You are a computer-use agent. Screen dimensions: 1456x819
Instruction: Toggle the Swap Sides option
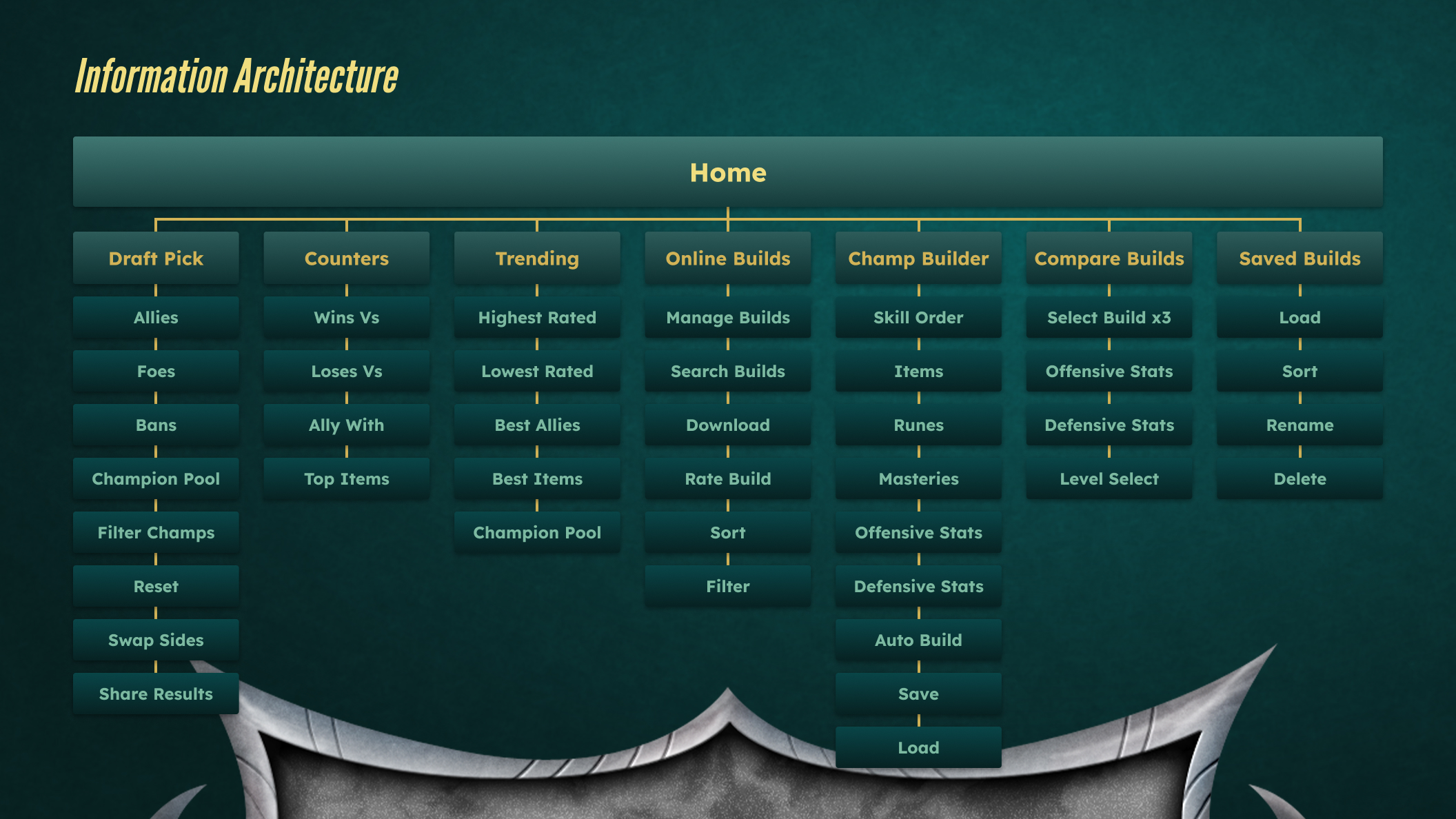coord(155,640)
